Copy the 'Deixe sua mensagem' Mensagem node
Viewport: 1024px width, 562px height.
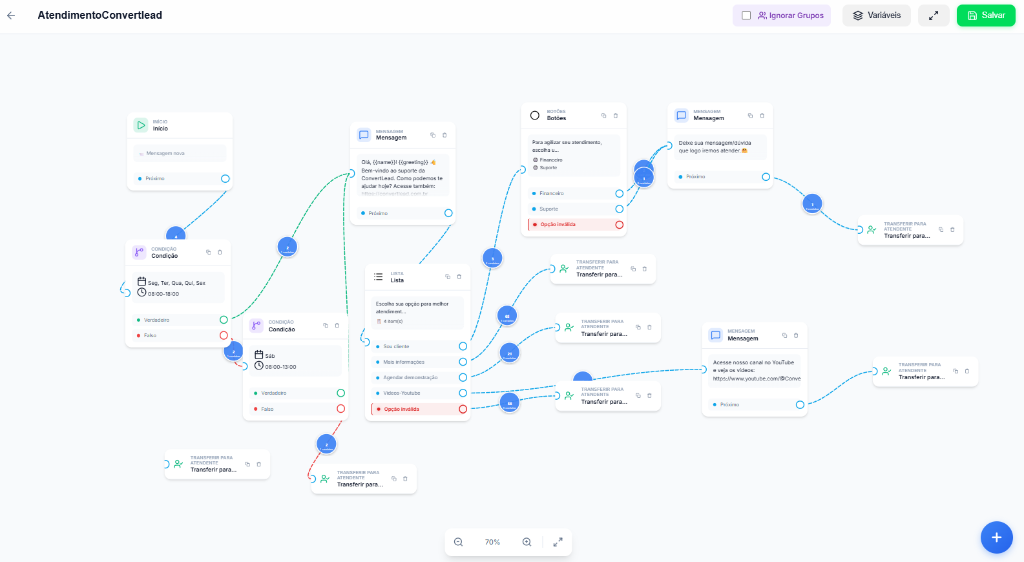coord(750,116)
